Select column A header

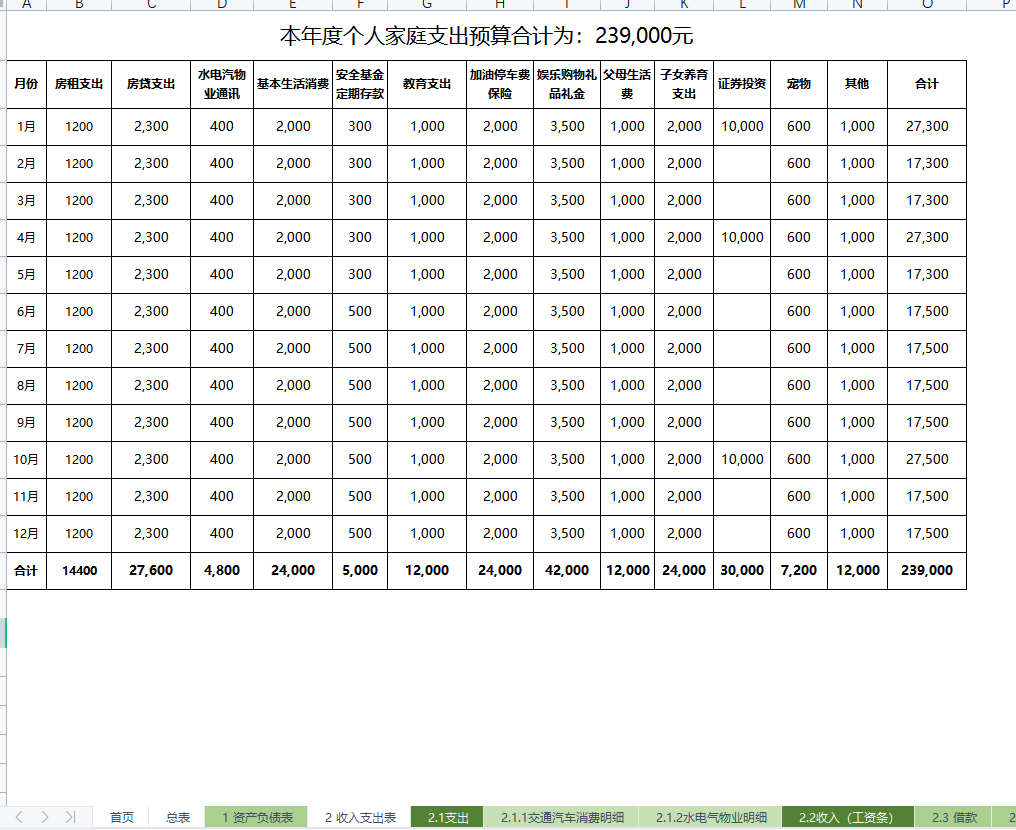[x=26, y=4]
